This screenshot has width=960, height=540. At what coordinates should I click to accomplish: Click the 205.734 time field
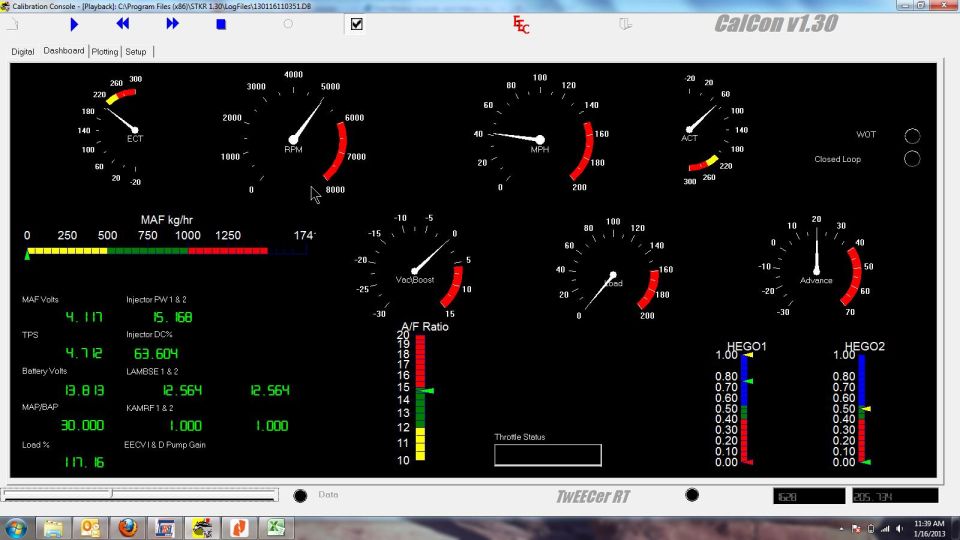895,496
